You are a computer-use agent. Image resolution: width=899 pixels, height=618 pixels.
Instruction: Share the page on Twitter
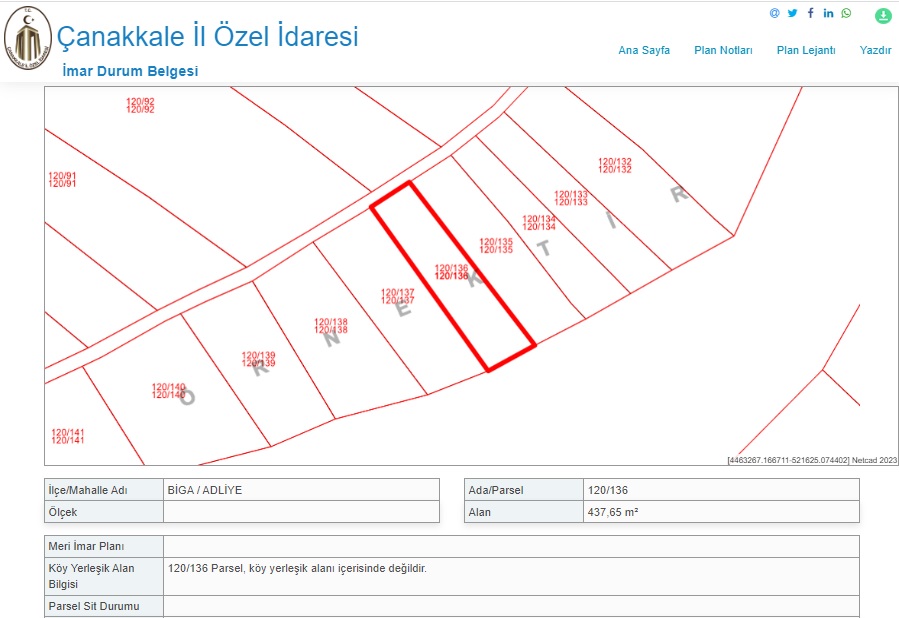[792, 13]
